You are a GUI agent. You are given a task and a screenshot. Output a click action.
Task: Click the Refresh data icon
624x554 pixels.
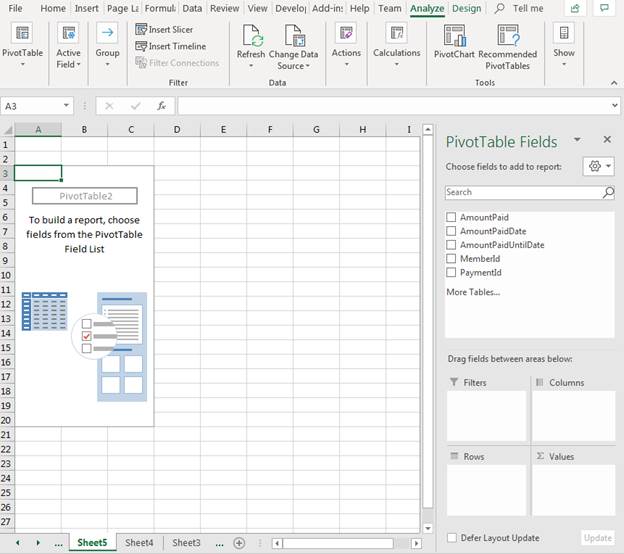coord(251,36)
